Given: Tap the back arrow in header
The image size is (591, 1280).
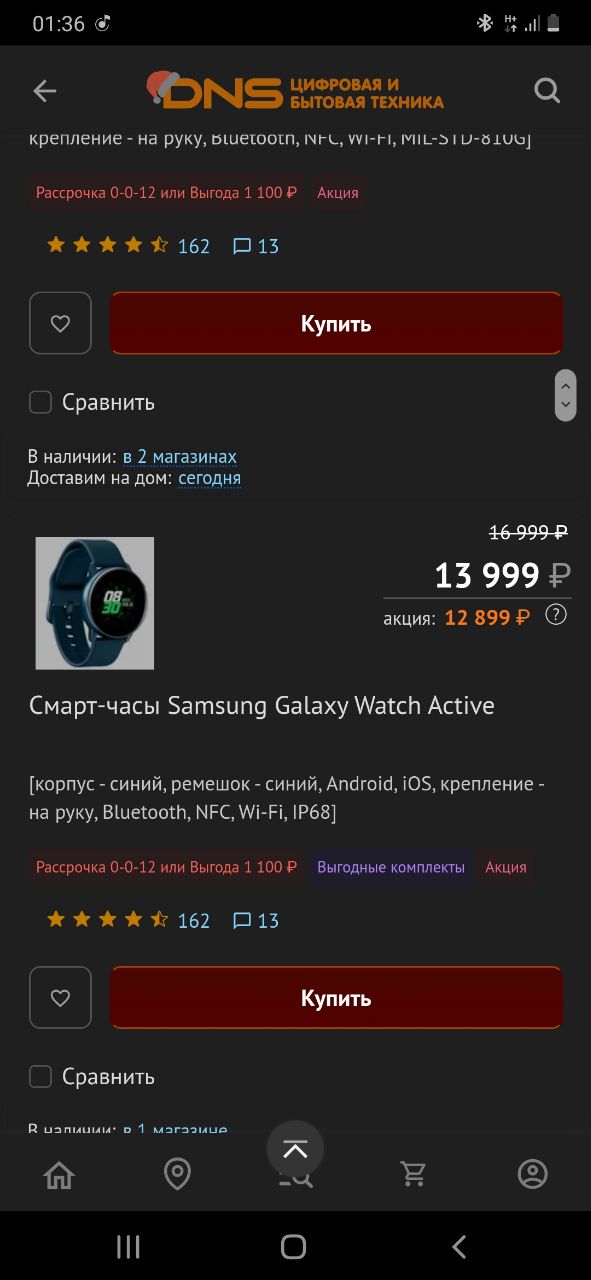Looking at the screenshot, I should [x=45, y=91].
